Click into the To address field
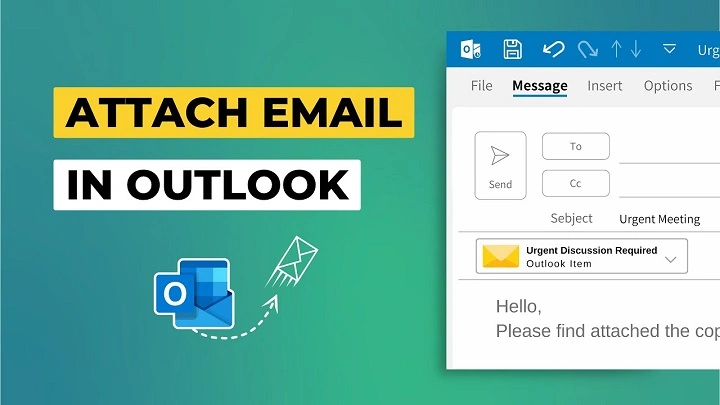Screen dimensions: 720x405 (x=669, y=149)
